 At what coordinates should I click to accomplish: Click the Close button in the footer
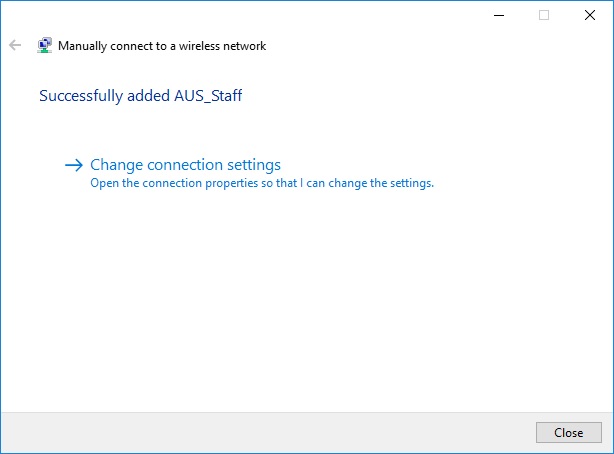569,432
